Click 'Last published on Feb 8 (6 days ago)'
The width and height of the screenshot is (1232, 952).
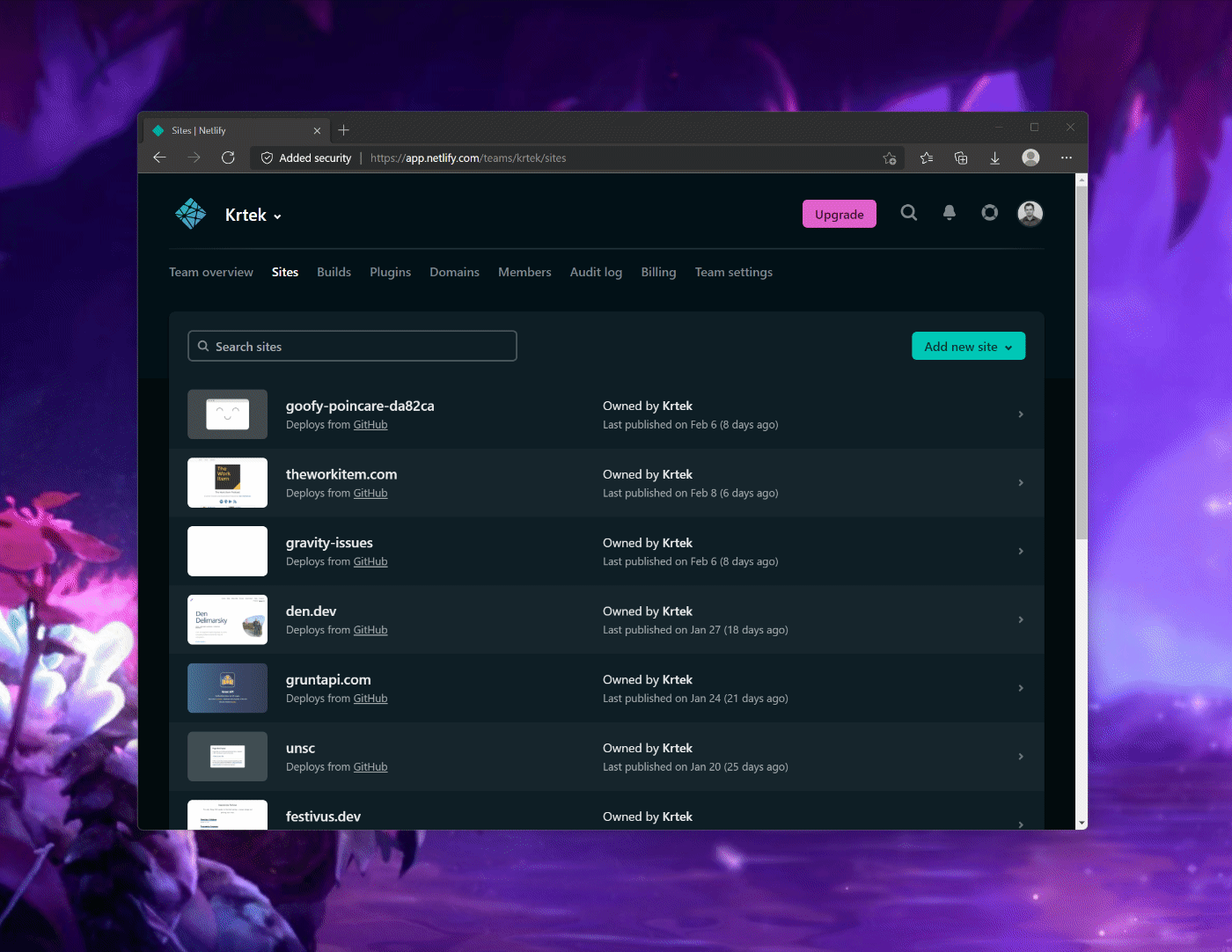pos(691,494)
